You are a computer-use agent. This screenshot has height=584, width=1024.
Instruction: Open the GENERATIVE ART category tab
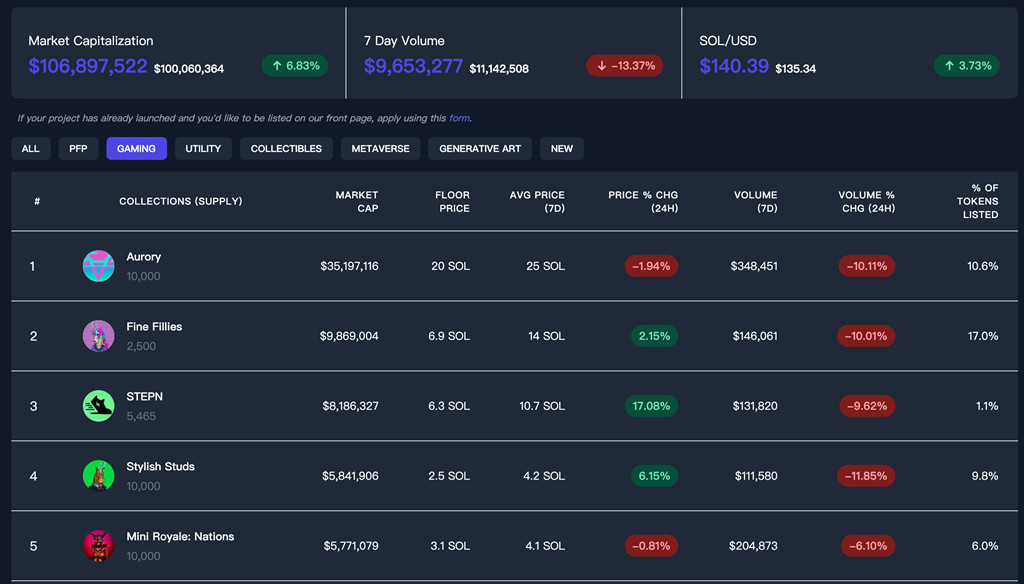tap(480, 148)
